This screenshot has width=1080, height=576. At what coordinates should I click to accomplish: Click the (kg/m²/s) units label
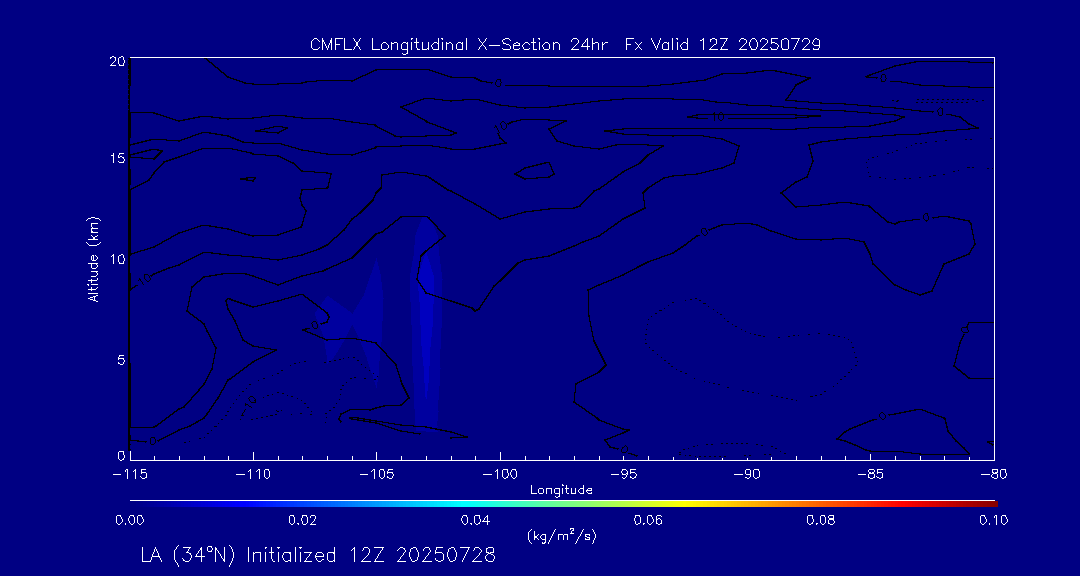point(561,536)
